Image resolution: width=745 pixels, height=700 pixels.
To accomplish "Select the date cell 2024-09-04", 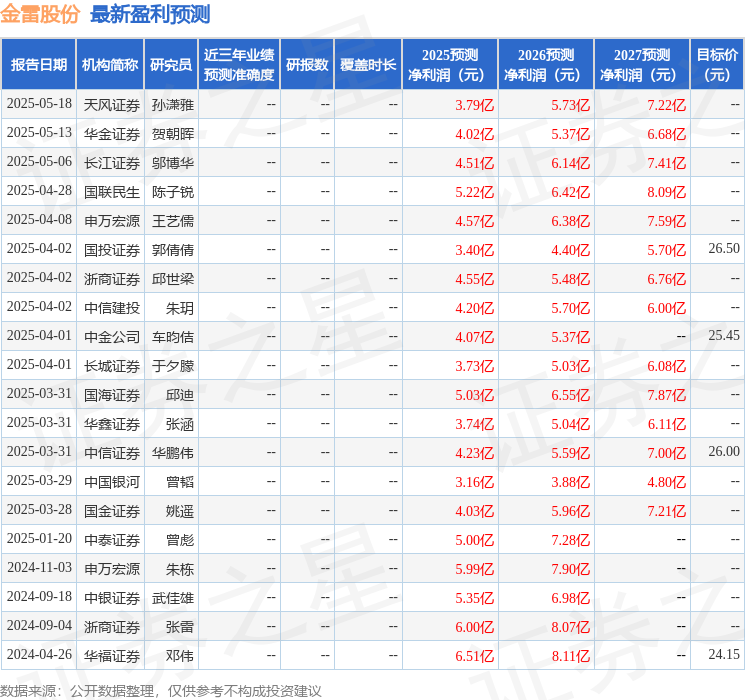I will (x=39, y=625).
